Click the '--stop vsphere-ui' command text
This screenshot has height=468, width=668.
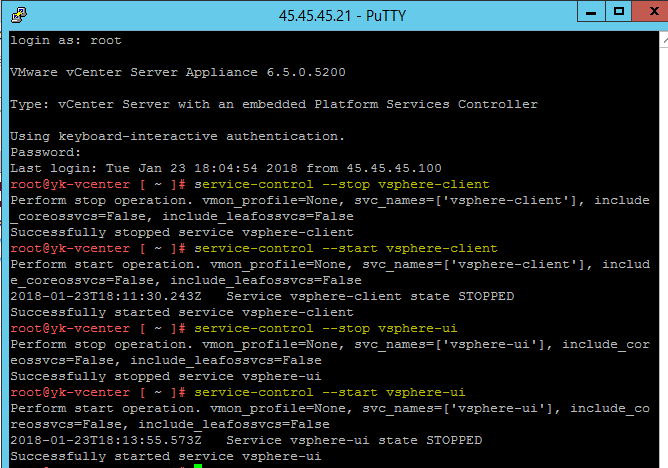point(330,328)
